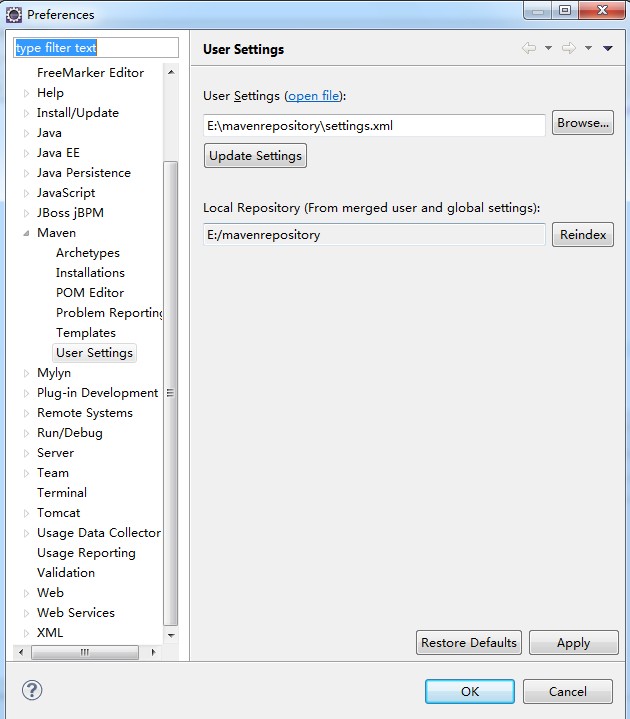Image resolution: width=630 pixels, height=719 pixels.
Task: Focus the type filter text field
Action: (96, 48)
